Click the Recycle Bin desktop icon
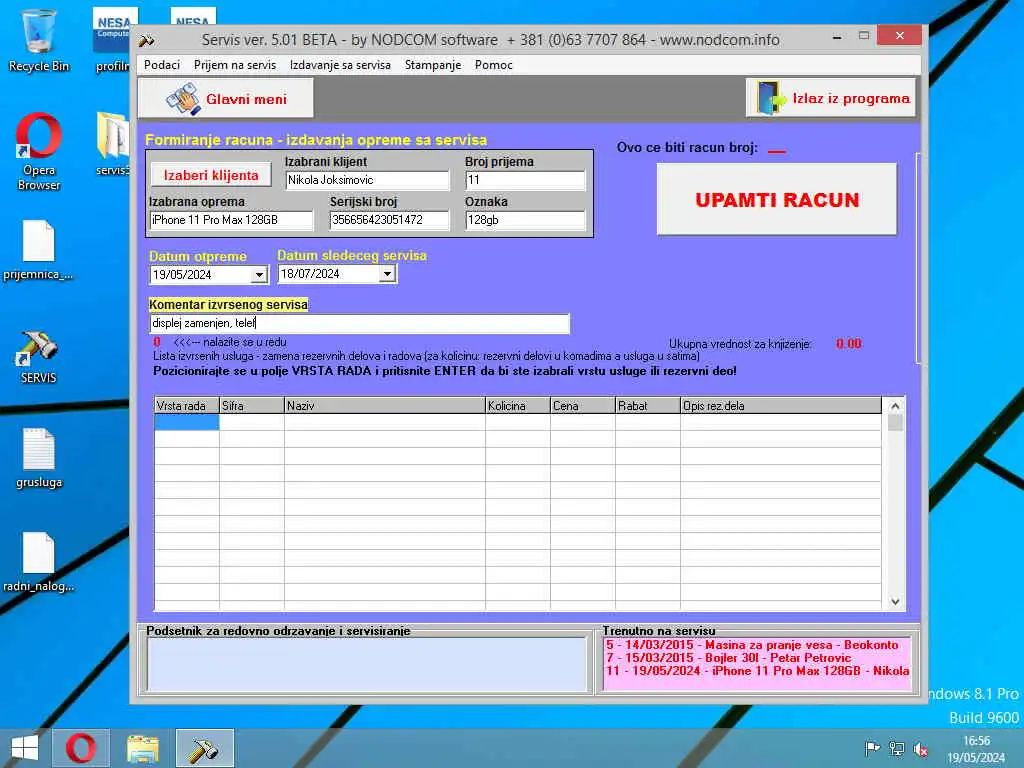1024x768 pixels. coord(39,40)
